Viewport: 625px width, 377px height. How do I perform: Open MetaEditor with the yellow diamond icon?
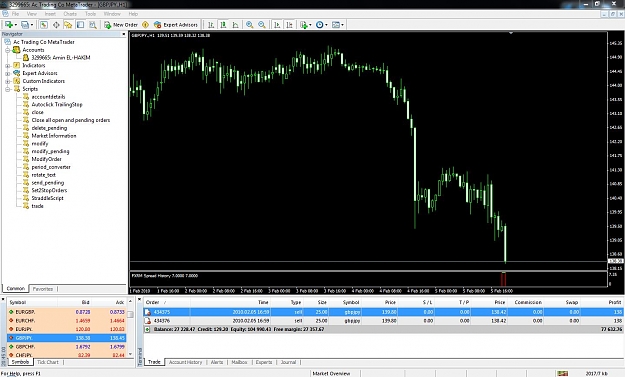(145, 25)
